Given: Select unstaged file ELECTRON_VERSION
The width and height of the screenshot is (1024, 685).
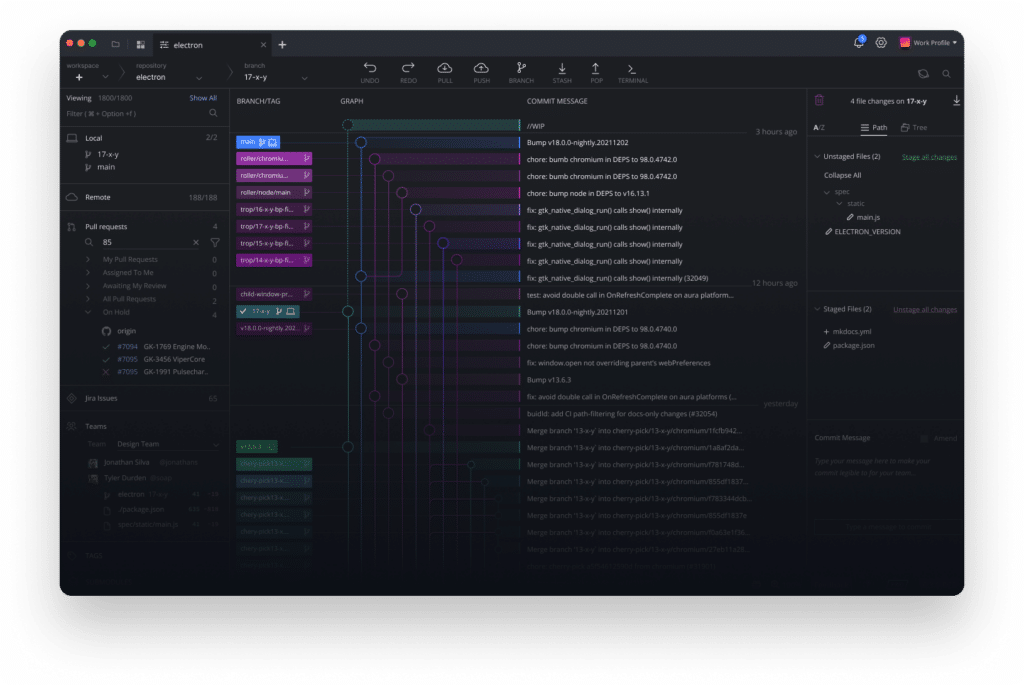Looking at the screenshot, I should pyautogui.click(x=867, y=232).
